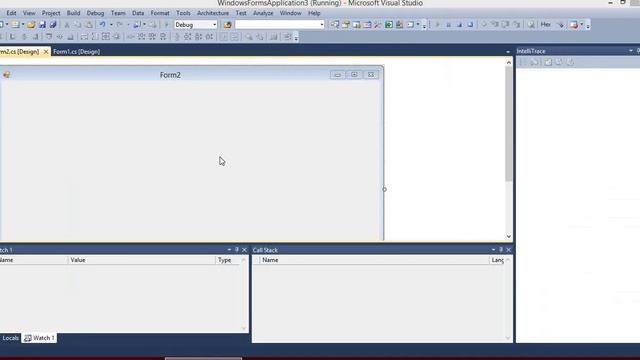Click the red Breakpoints window icon
This screenshot has height=360, width=640.
(574, 25)
